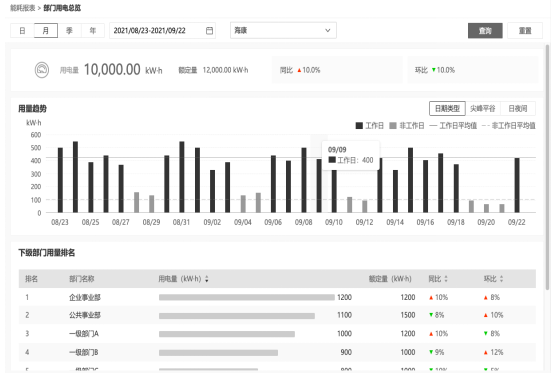Go to 能耗报表 breadcrumb link
Image resolution: width=556 pixels, height=382 pixels.
22,8
